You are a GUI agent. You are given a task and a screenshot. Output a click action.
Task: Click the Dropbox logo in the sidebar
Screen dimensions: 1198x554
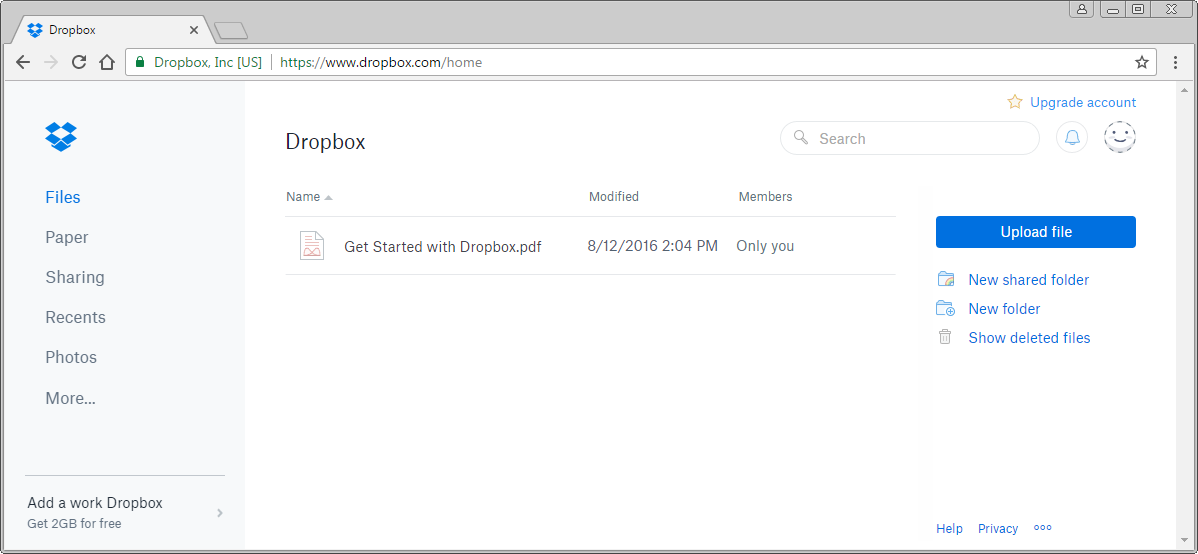[x=61, y=136]
